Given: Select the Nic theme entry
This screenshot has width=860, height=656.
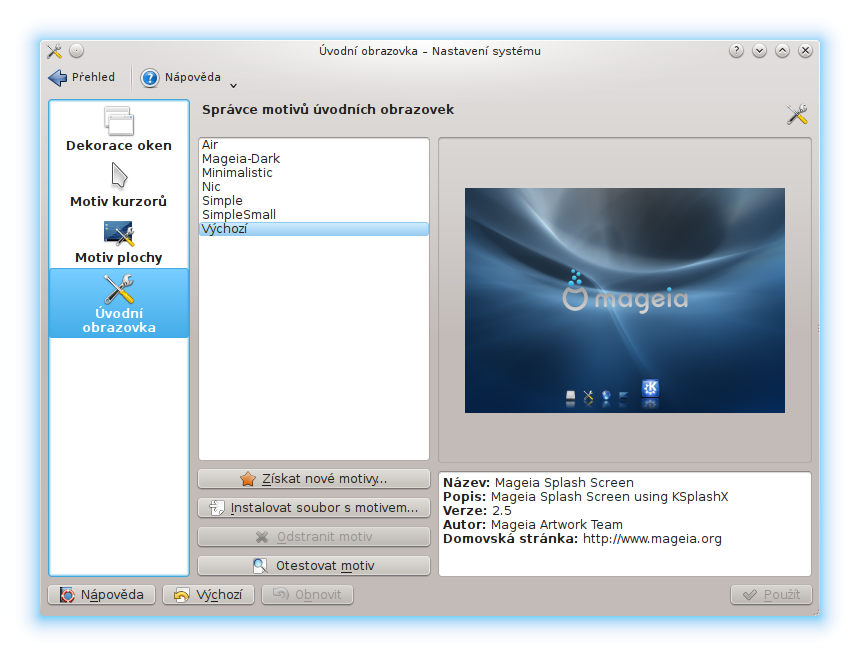Looking at the screenshot, I should click(212, 187).
